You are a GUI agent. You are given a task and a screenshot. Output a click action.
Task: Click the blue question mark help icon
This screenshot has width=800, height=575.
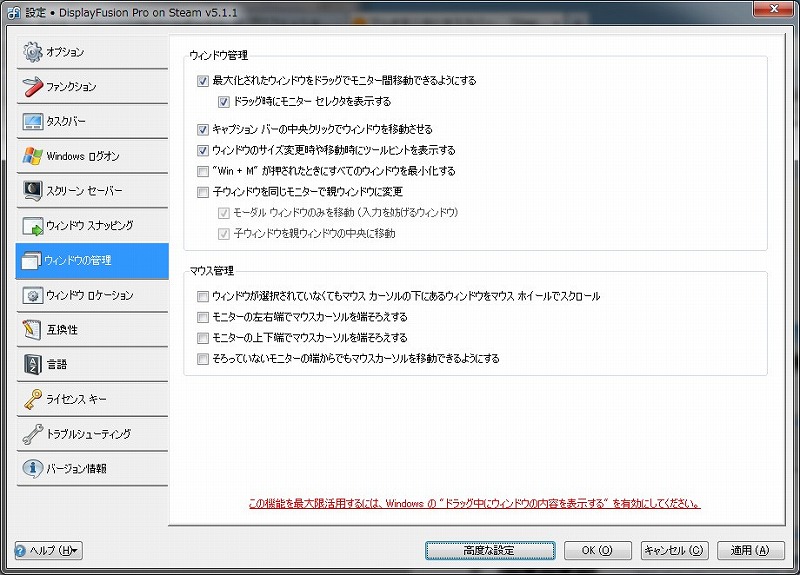(20, 551)
